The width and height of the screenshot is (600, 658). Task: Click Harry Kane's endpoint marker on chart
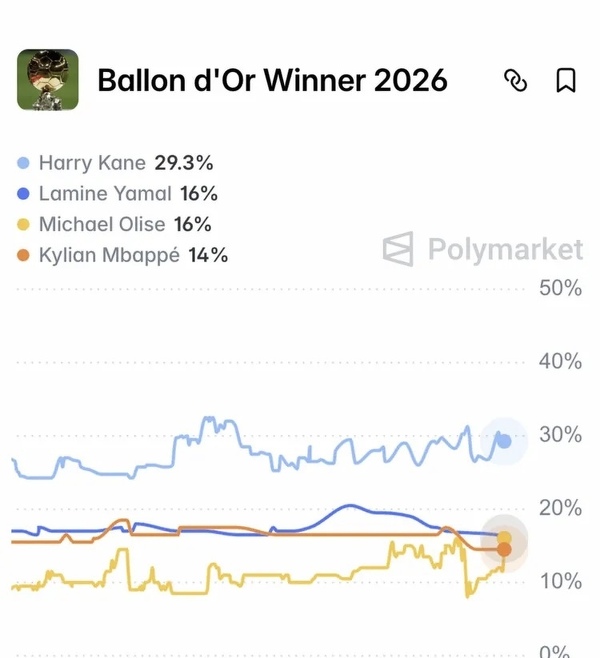(504, 440)
